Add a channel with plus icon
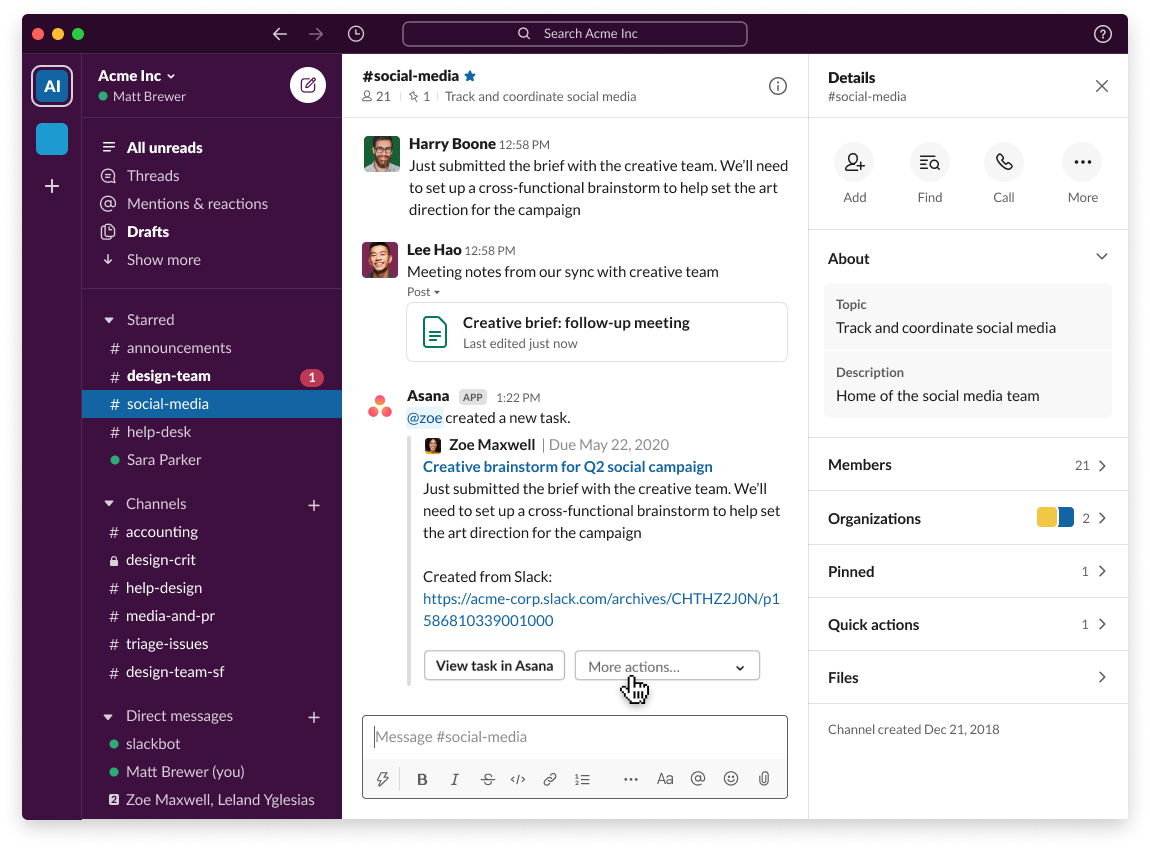The width and height of the screenshot is (1150, 849). point(314,505)
